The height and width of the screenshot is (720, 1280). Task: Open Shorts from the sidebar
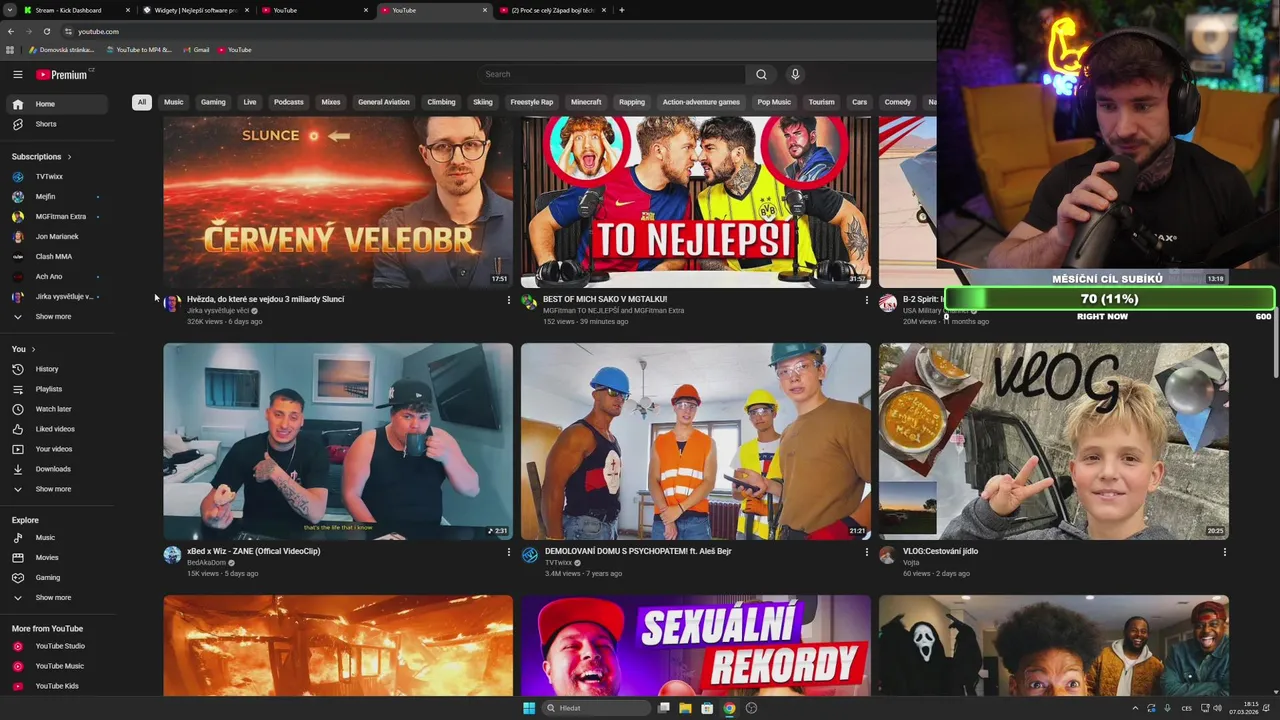point(57,124)
